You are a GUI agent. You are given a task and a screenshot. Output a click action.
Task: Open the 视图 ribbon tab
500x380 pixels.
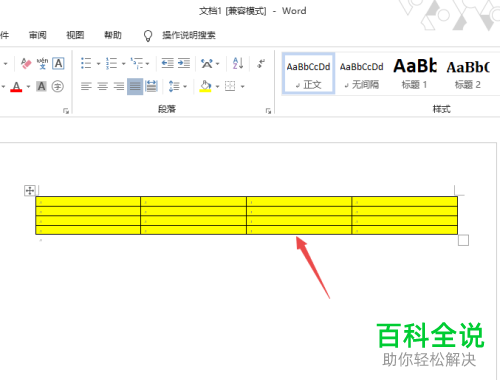click(75, 35)
